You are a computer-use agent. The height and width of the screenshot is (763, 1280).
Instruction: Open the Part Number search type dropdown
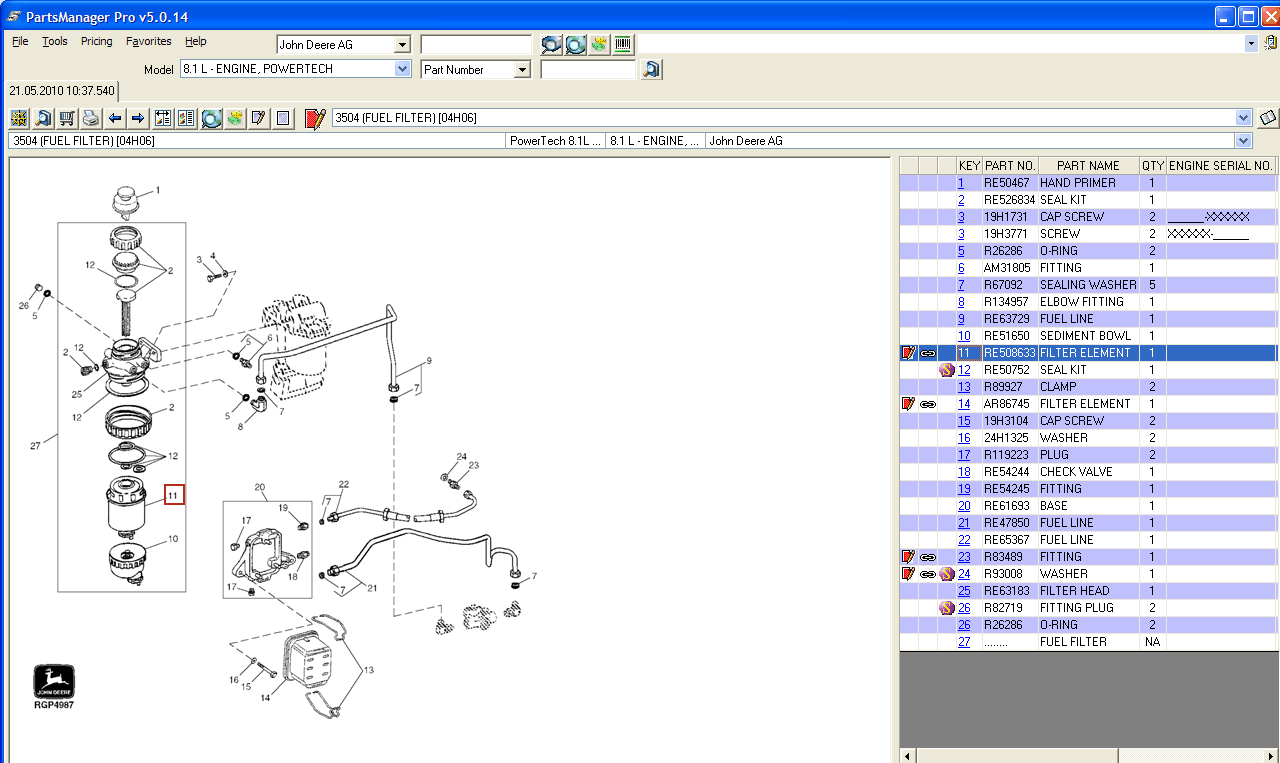coord(522,69)
